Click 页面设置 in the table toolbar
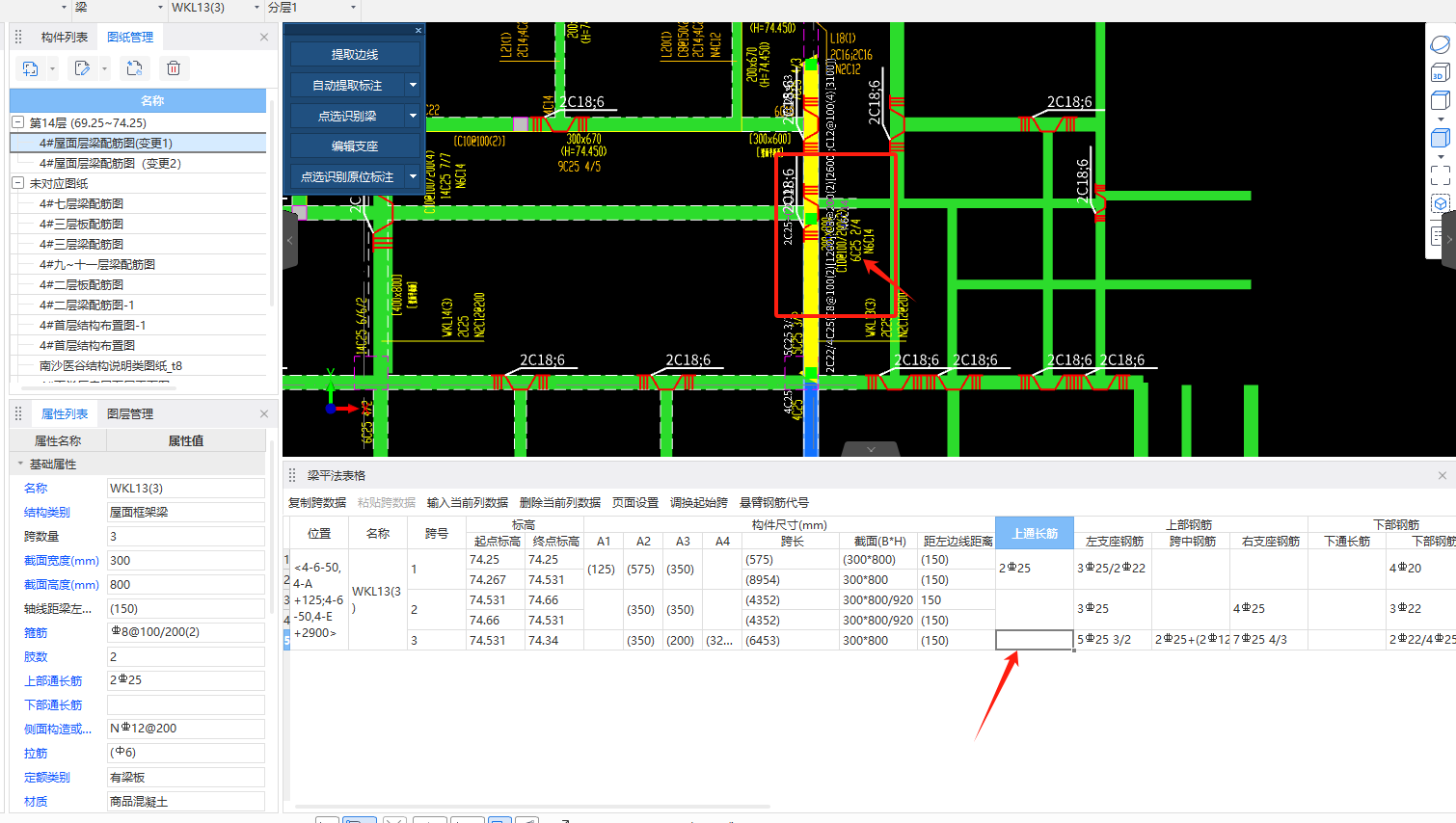Screen dimensions: 1456x823 pos(635,503)
